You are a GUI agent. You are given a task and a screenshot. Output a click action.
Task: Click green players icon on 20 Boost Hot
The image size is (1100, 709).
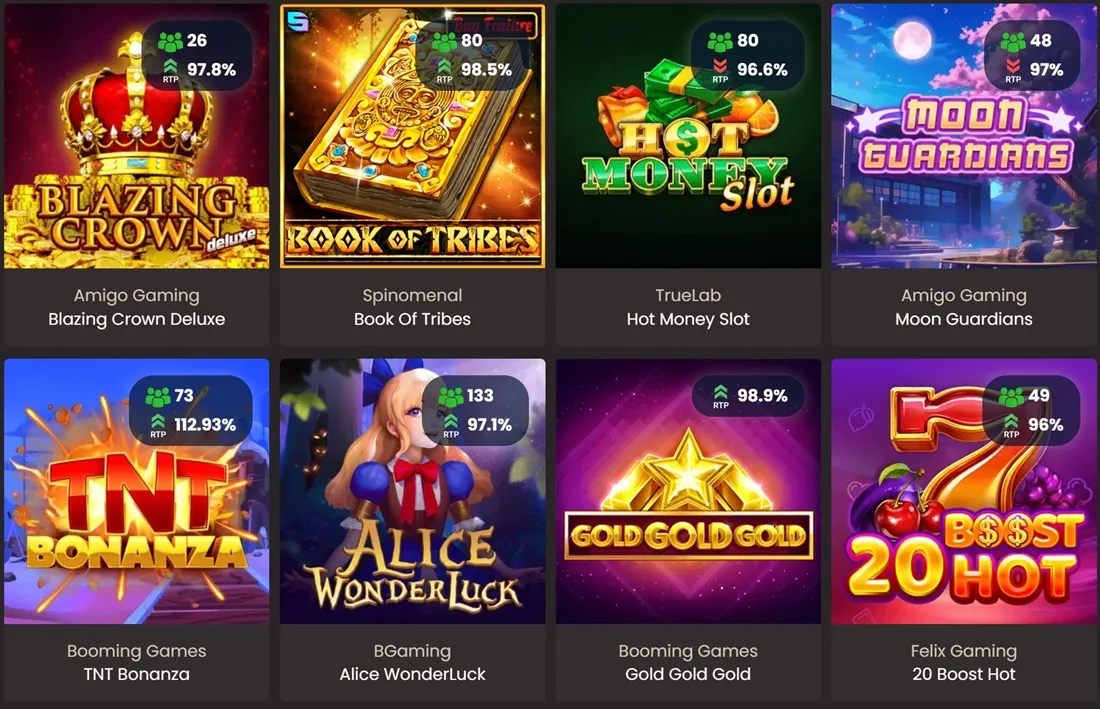(x=1012, y=396)
